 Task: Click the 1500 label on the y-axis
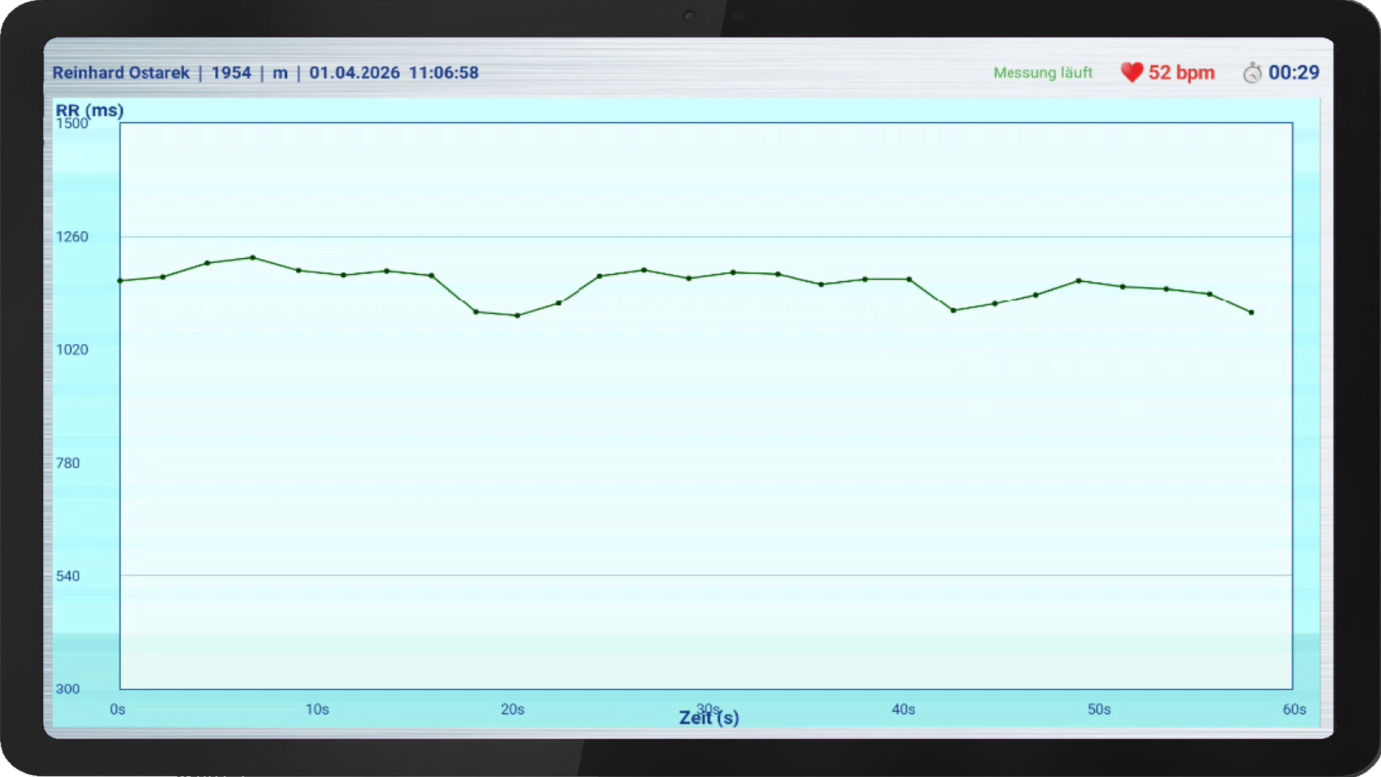coord(72,123)
